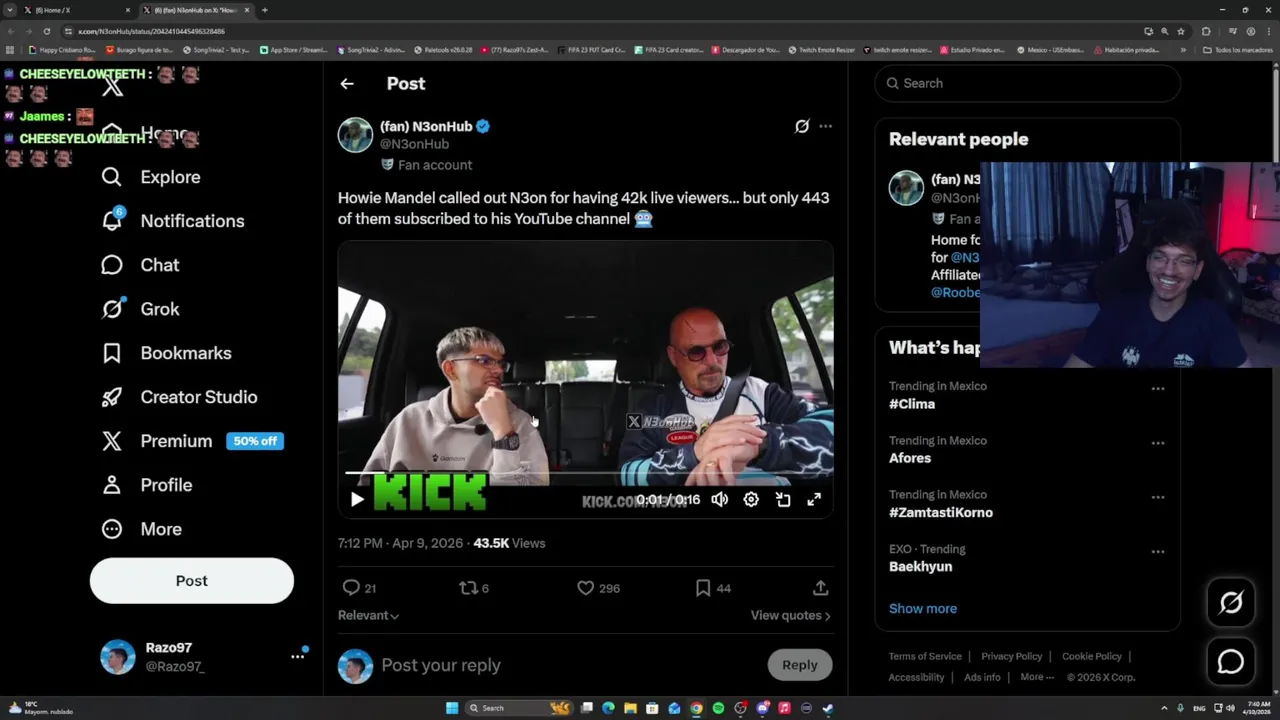Open more options for Baekhyun trend

(x=1158, y=551)
